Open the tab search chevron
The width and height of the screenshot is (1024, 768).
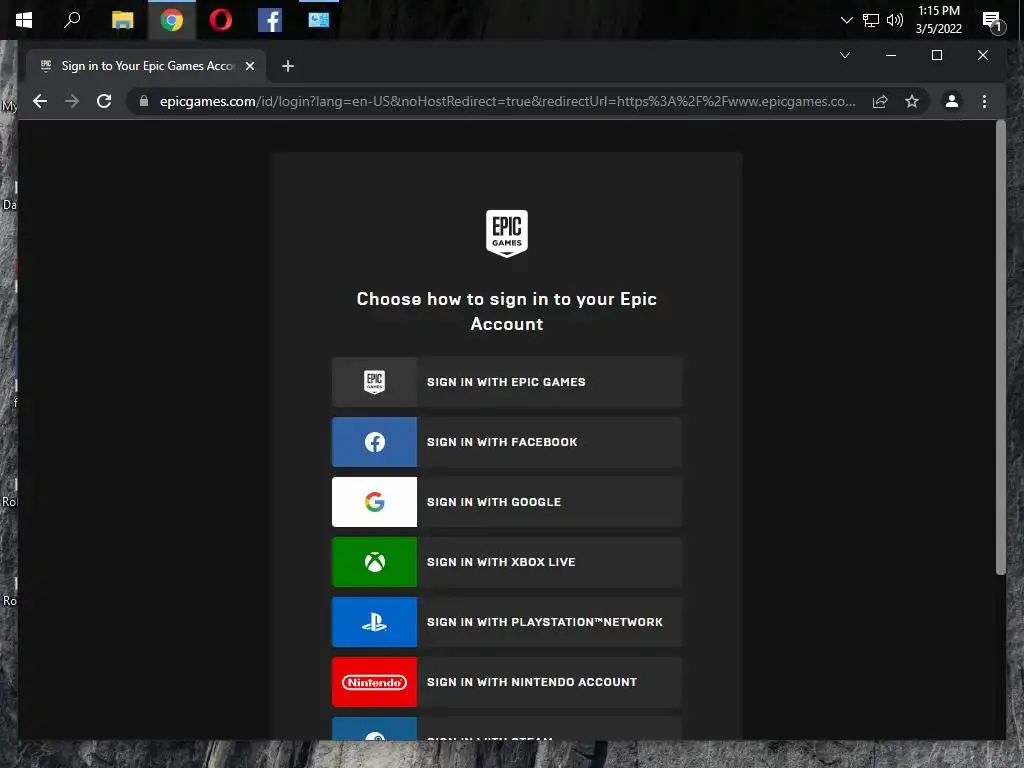[845, 55]
